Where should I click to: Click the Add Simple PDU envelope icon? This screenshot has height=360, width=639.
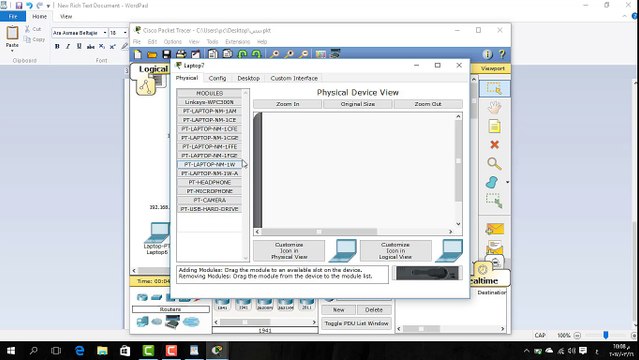click(495, 229)
